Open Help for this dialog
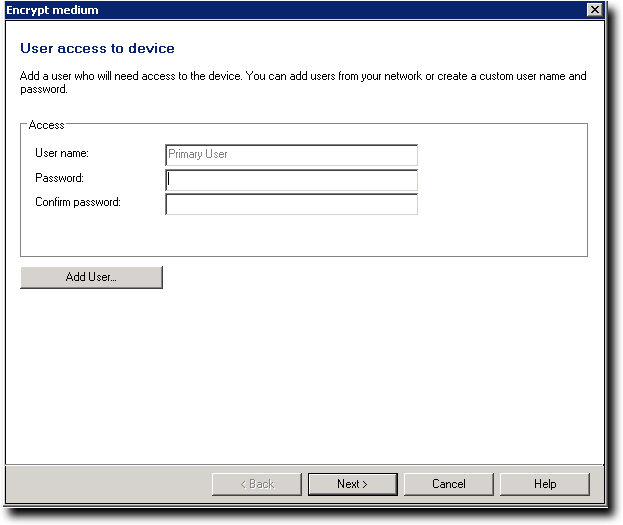623x525 pixels. coord(544,484)
